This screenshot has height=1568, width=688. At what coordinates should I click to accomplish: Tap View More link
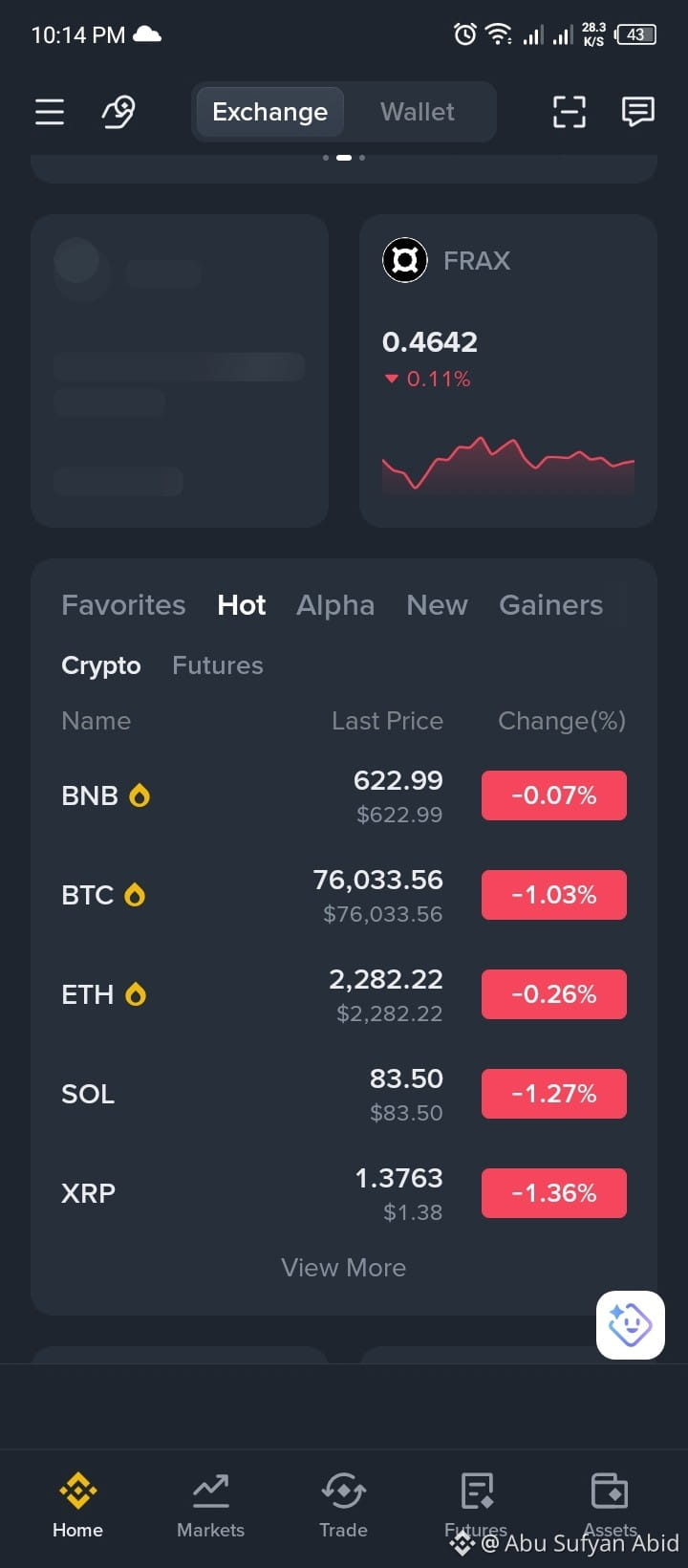coord(344,1268)
